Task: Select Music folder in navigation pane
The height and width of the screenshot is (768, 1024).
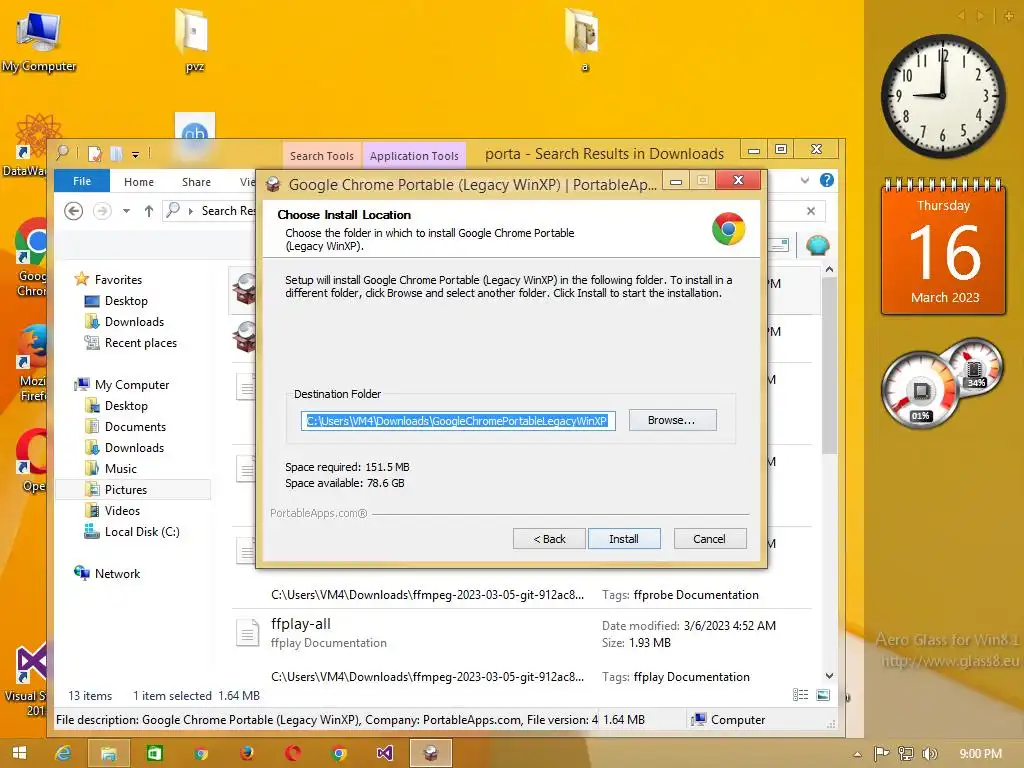Action: click(x=121, y=468)
